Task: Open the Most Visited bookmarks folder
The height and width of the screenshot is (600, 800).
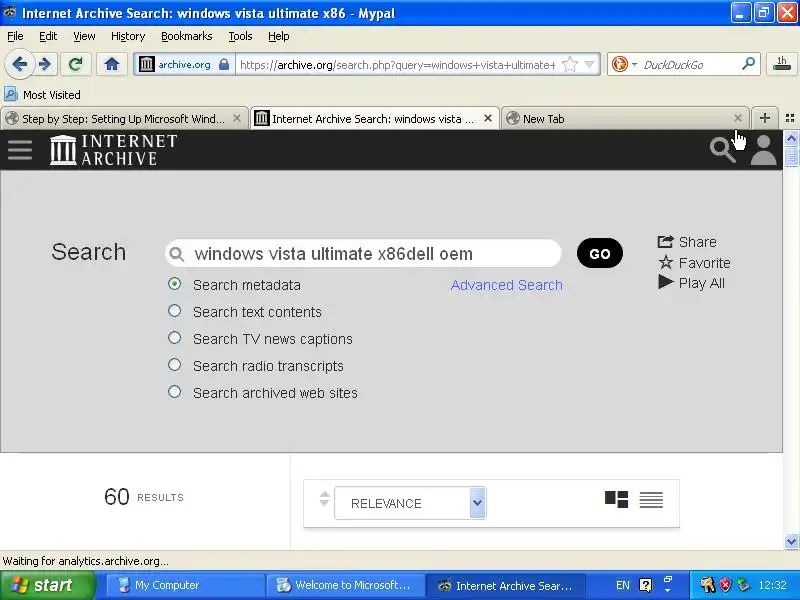Action: pyautogui.click(x=43, y=94)
